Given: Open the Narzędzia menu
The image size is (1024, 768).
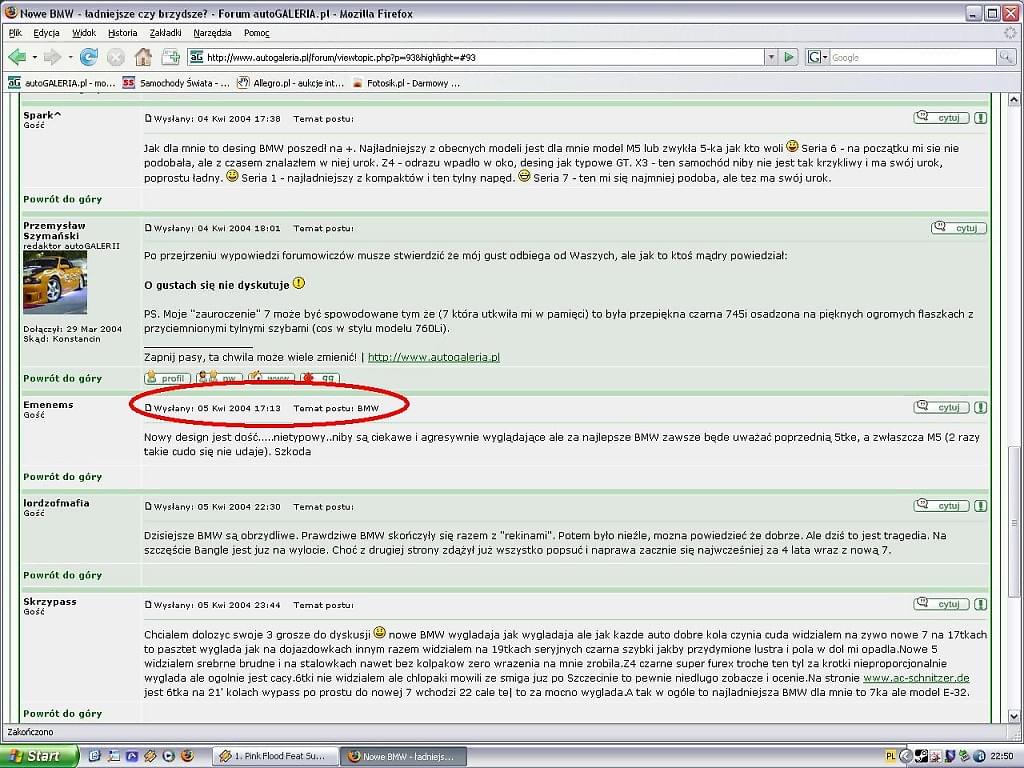Looking at the screenshot, I should point(212,33).
